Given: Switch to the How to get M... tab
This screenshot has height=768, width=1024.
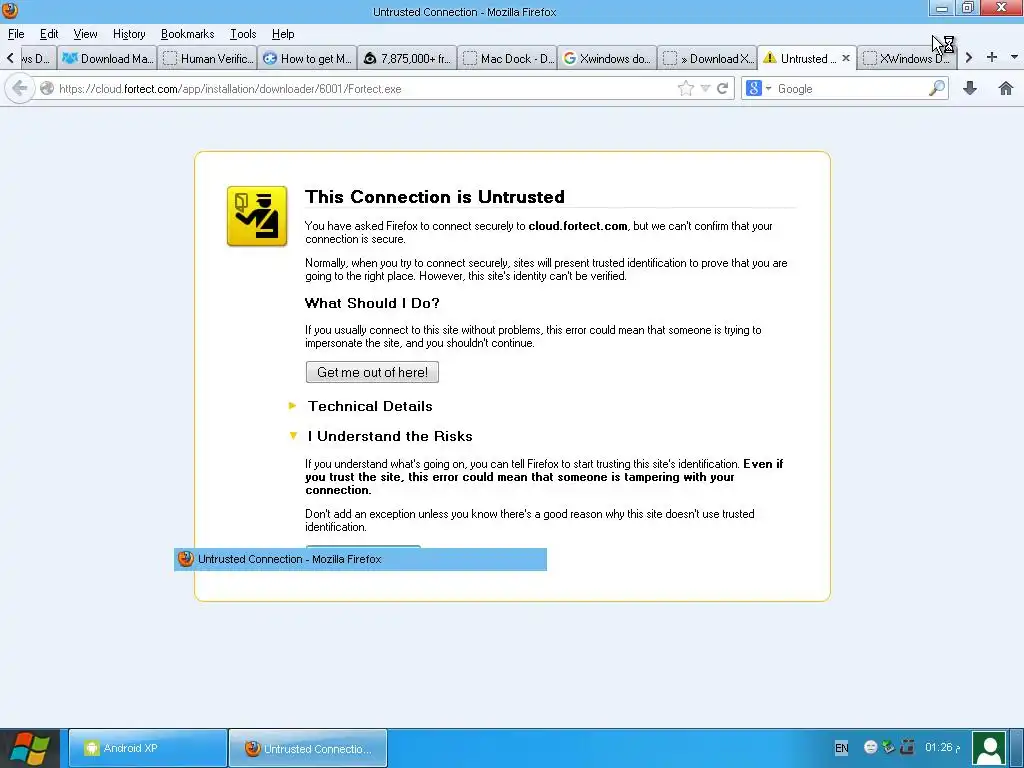Looking at the screenshot, I should coord(308,58).
